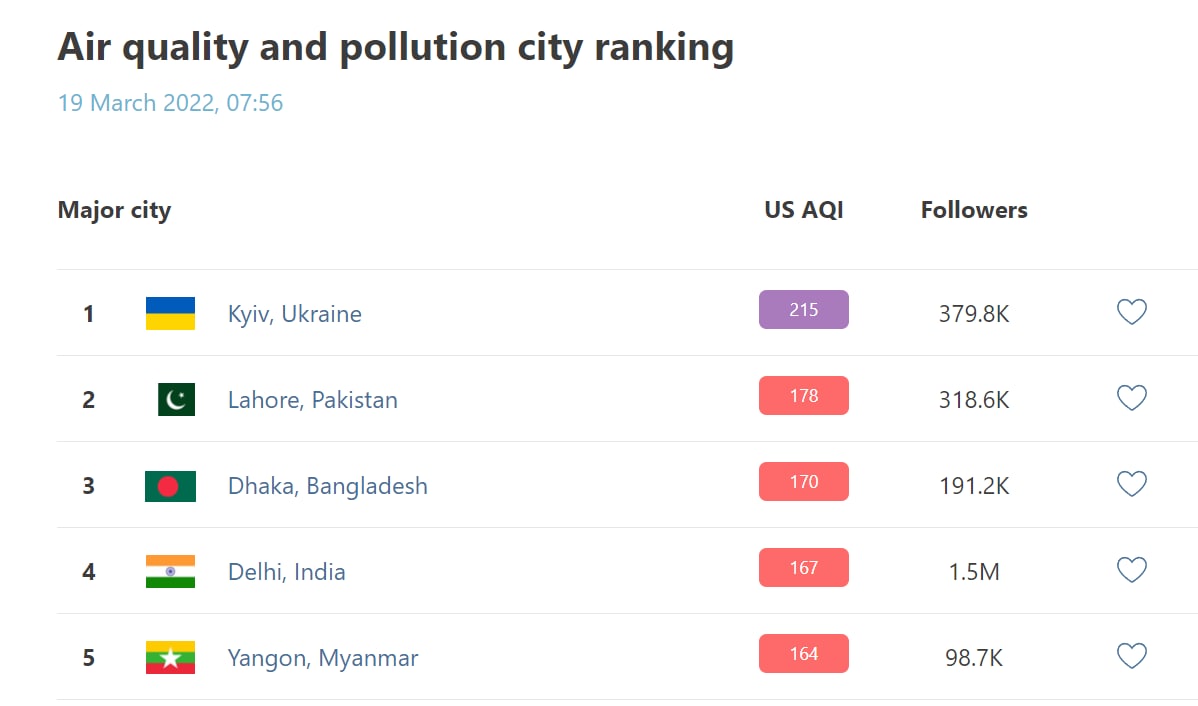Click the US AQI column header
Image resolution: width=1198 pixels, height=706 pixels.
coord(803,210)
